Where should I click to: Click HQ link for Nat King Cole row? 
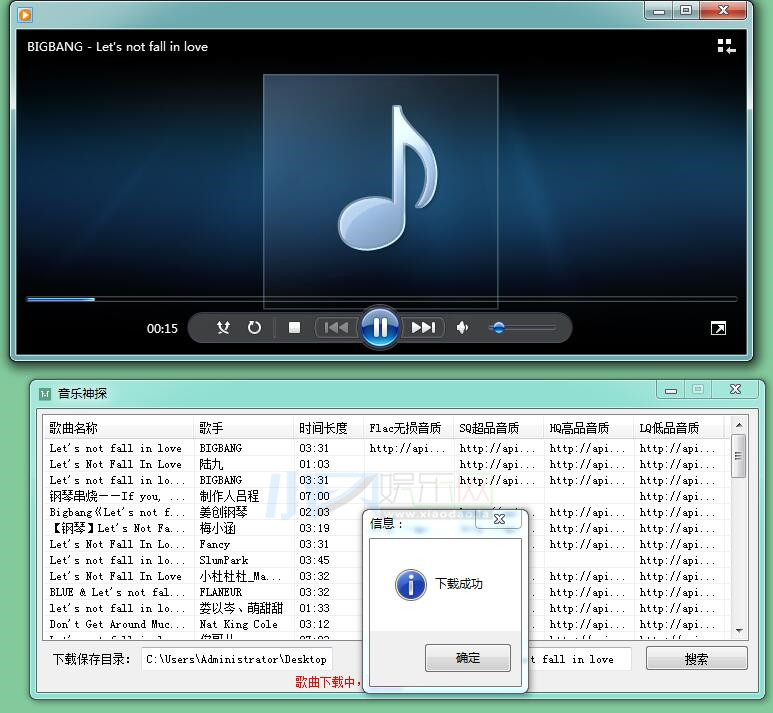[587, 624]
